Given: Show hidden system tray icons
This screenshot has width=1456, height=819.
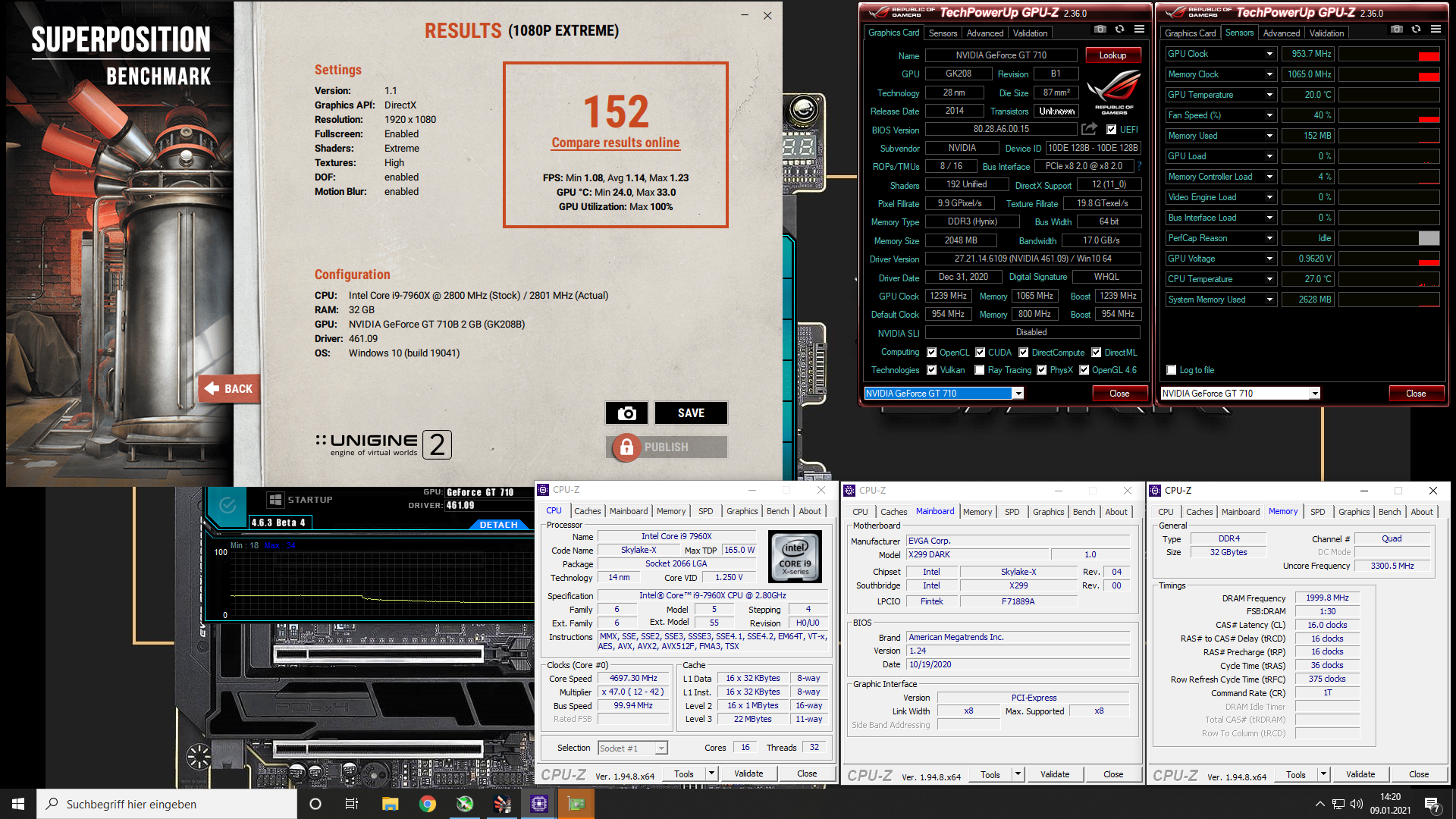Looking at the screenshot, I should click(x=1319, y=804).
